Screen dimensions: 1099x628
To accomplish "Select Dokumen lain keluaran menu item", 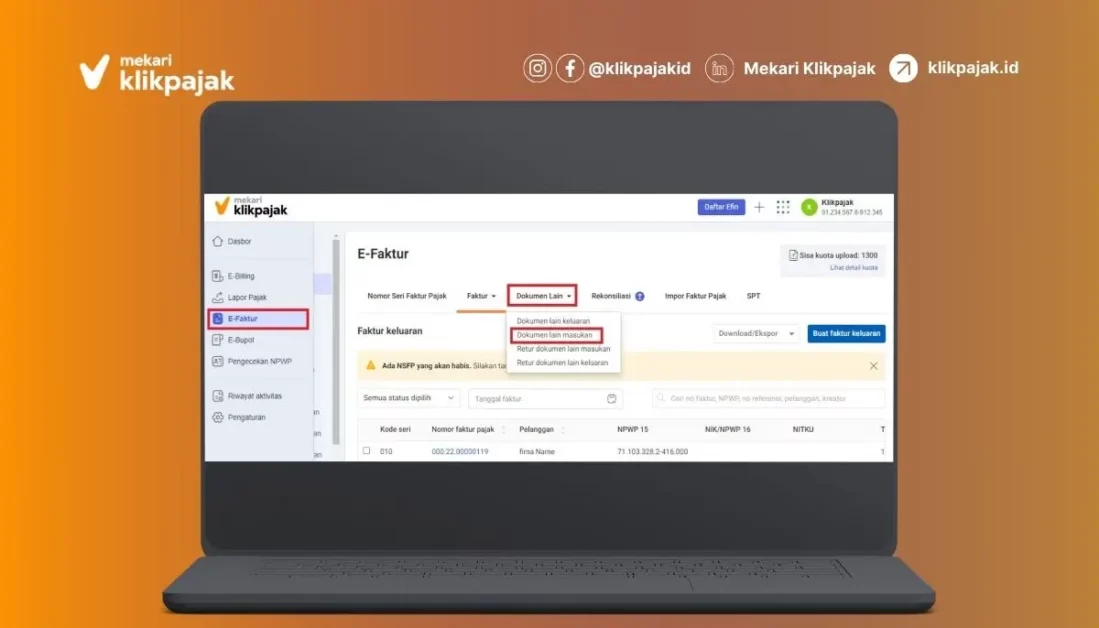I will tap(553, 321).
